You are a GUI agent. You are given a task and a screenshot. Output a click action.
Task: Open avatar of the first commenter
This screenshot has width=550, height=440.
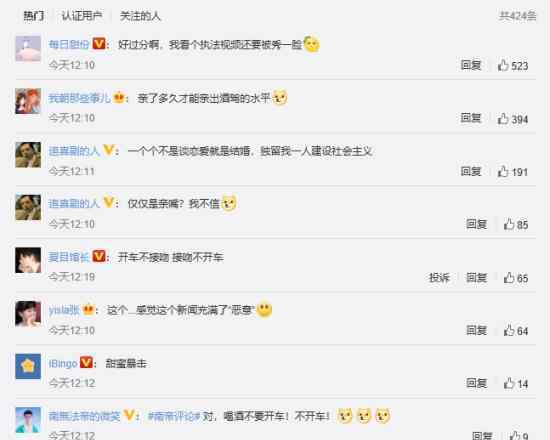28,49
